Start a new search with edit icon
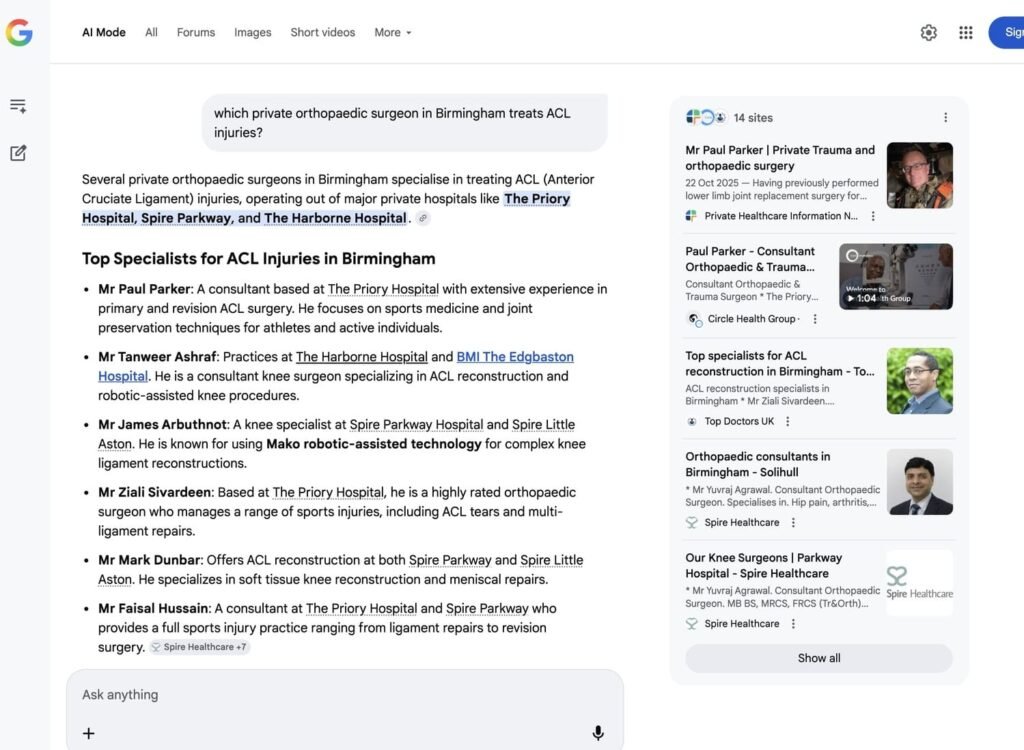This screenshot has height=750, width=1024. 18,153
